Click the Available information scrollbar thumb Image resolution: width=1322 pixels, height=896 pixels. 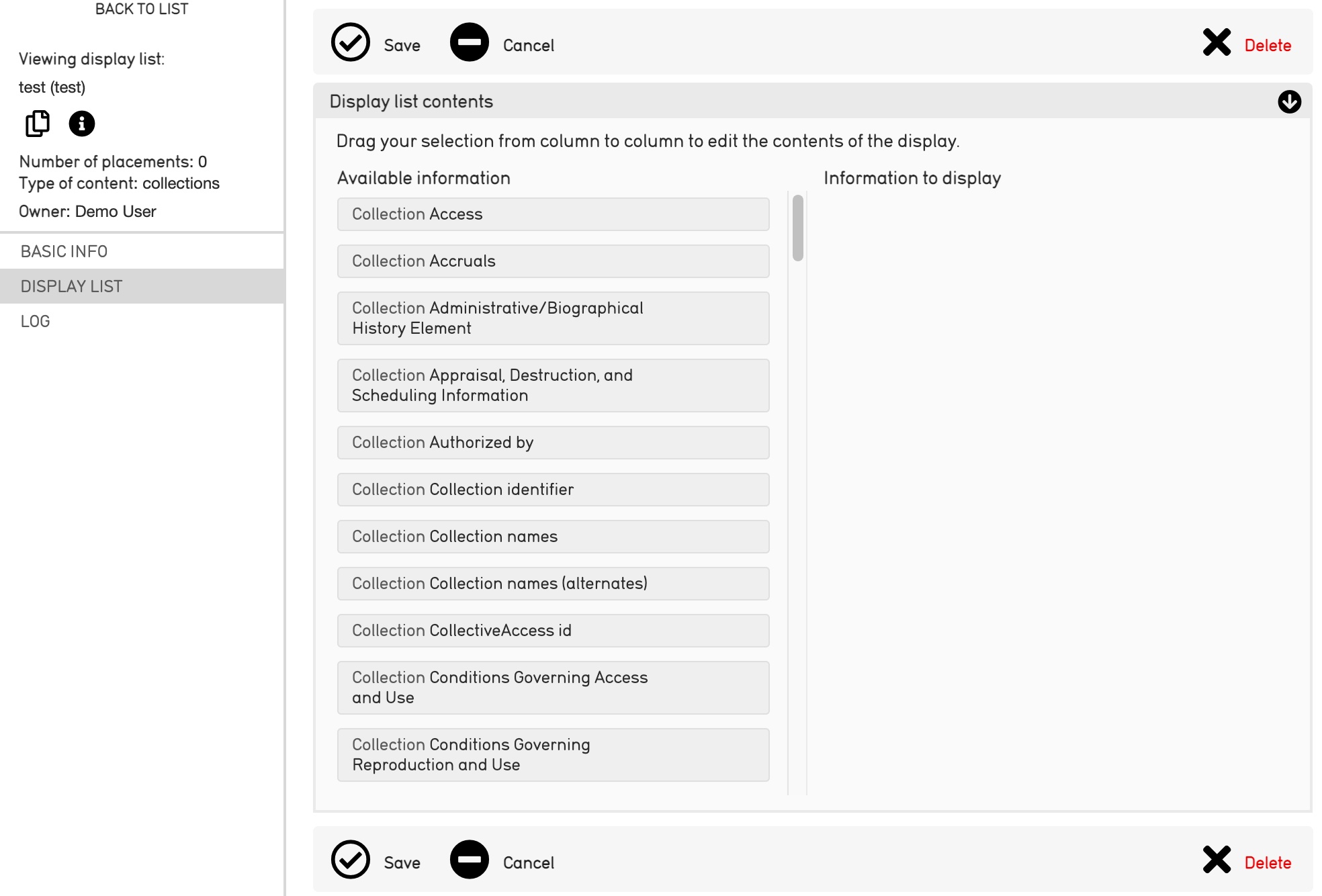[798, 228]
